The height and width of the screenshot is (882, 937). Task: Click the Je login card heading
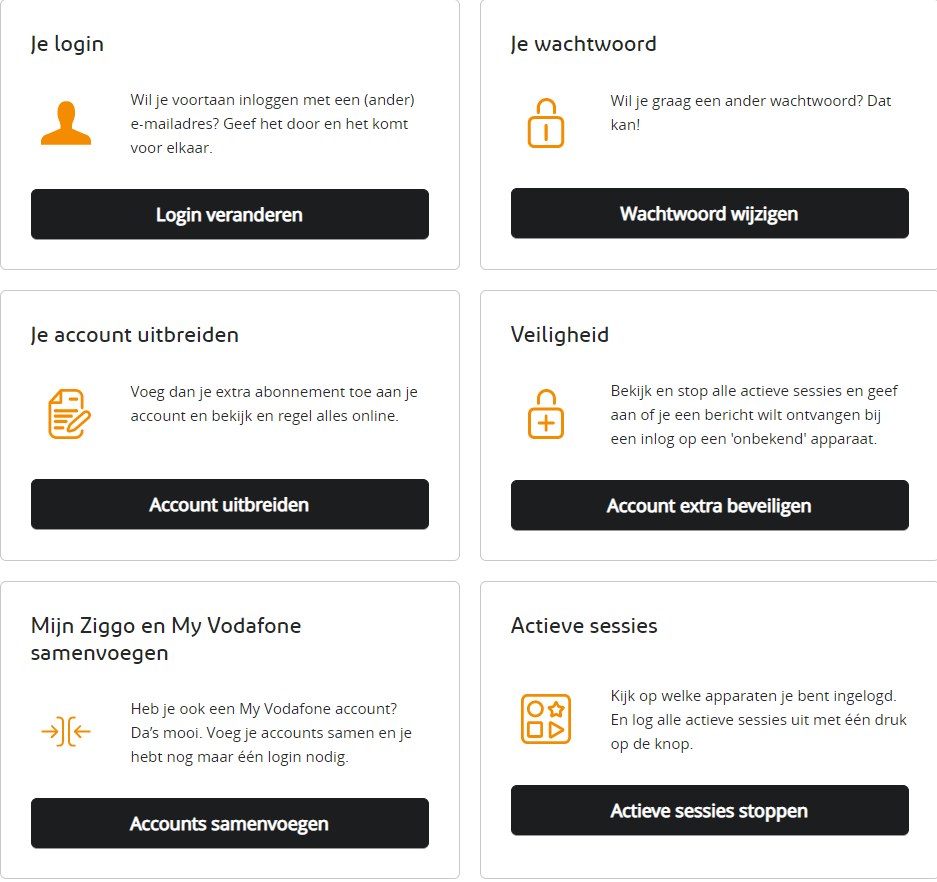click(67, 44)
